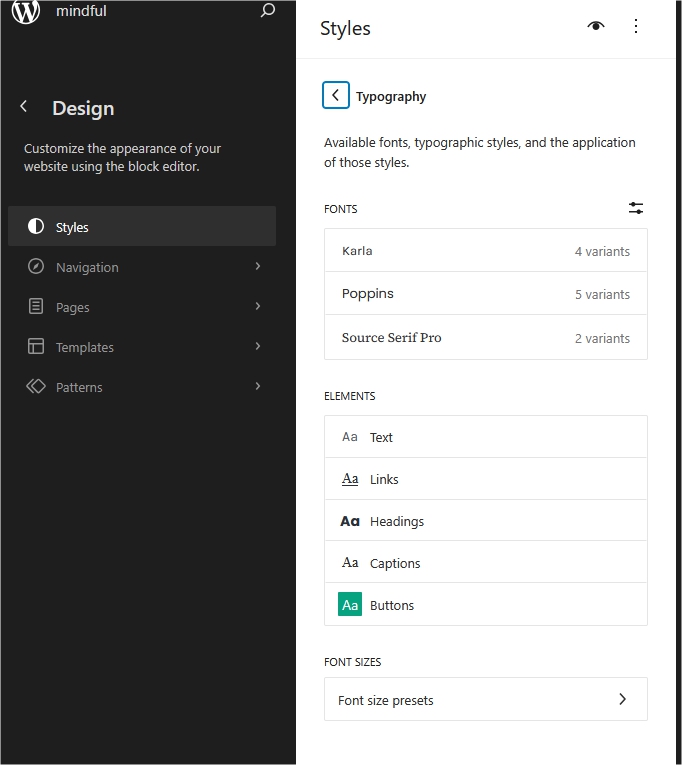The height and width of the screenshot is (765, 682).
Task: Click the manage fonts sliders icon
Action: [x=636, y=208]
